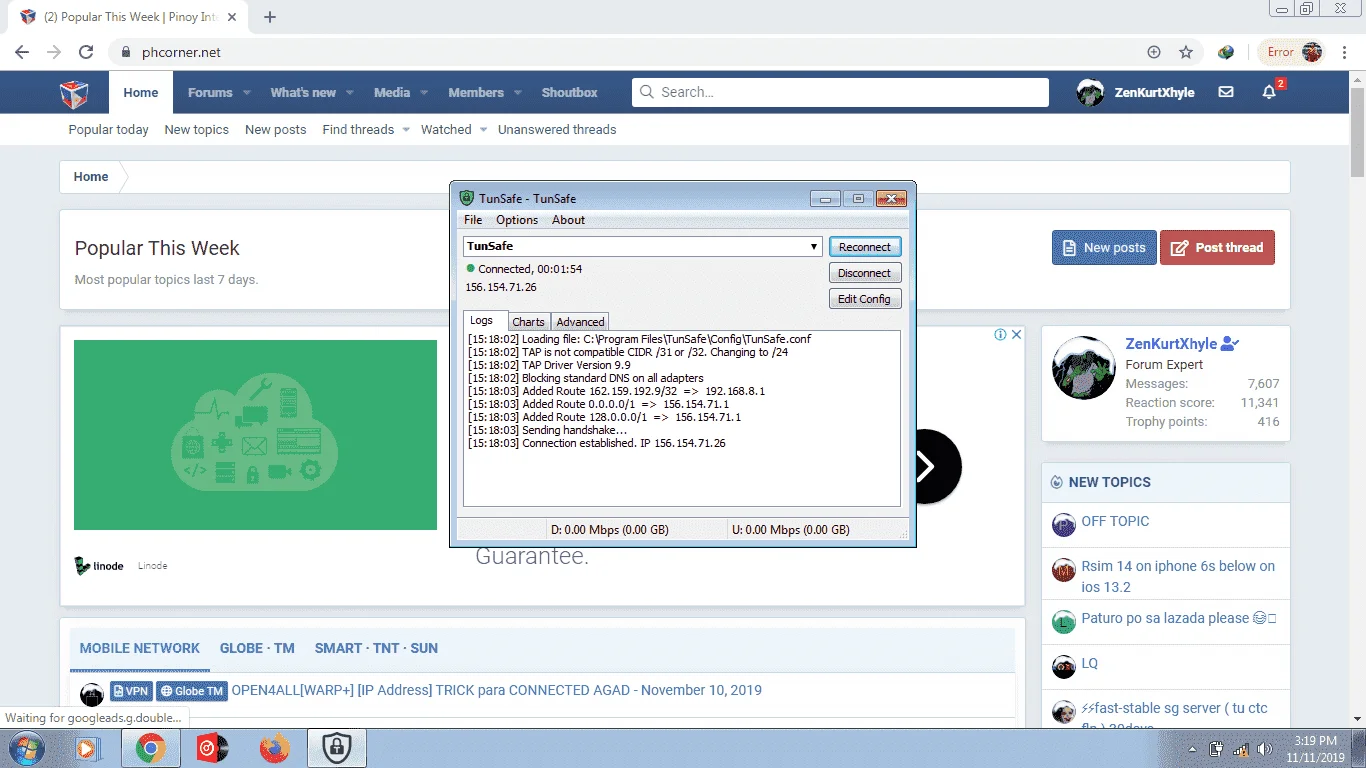The image size is (1366, 768).
Task: Open the media player taskbar icon
Action: pos(88,748)
